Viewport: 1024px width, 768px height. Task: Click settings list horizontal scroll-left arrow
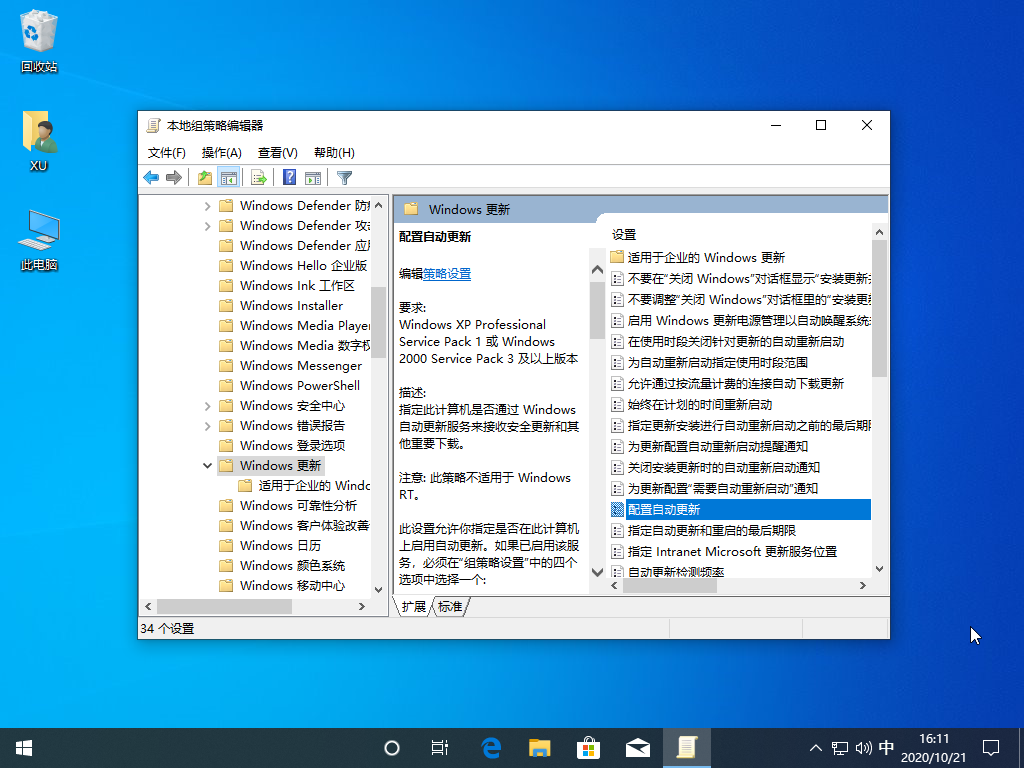pos(615,586)
